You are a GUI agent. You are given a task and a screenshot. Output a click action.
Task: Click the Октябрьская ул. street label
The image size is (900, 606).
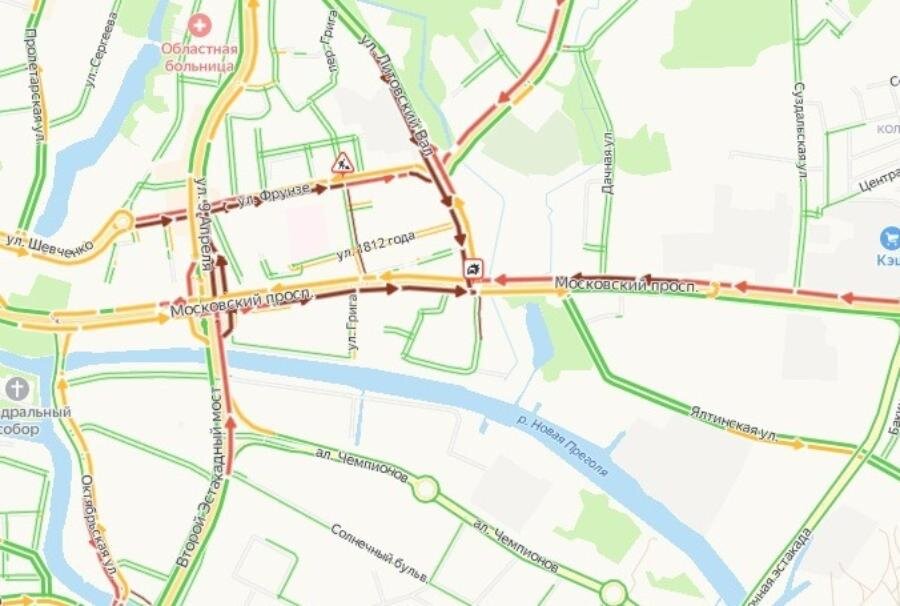[x=98, y=525]
